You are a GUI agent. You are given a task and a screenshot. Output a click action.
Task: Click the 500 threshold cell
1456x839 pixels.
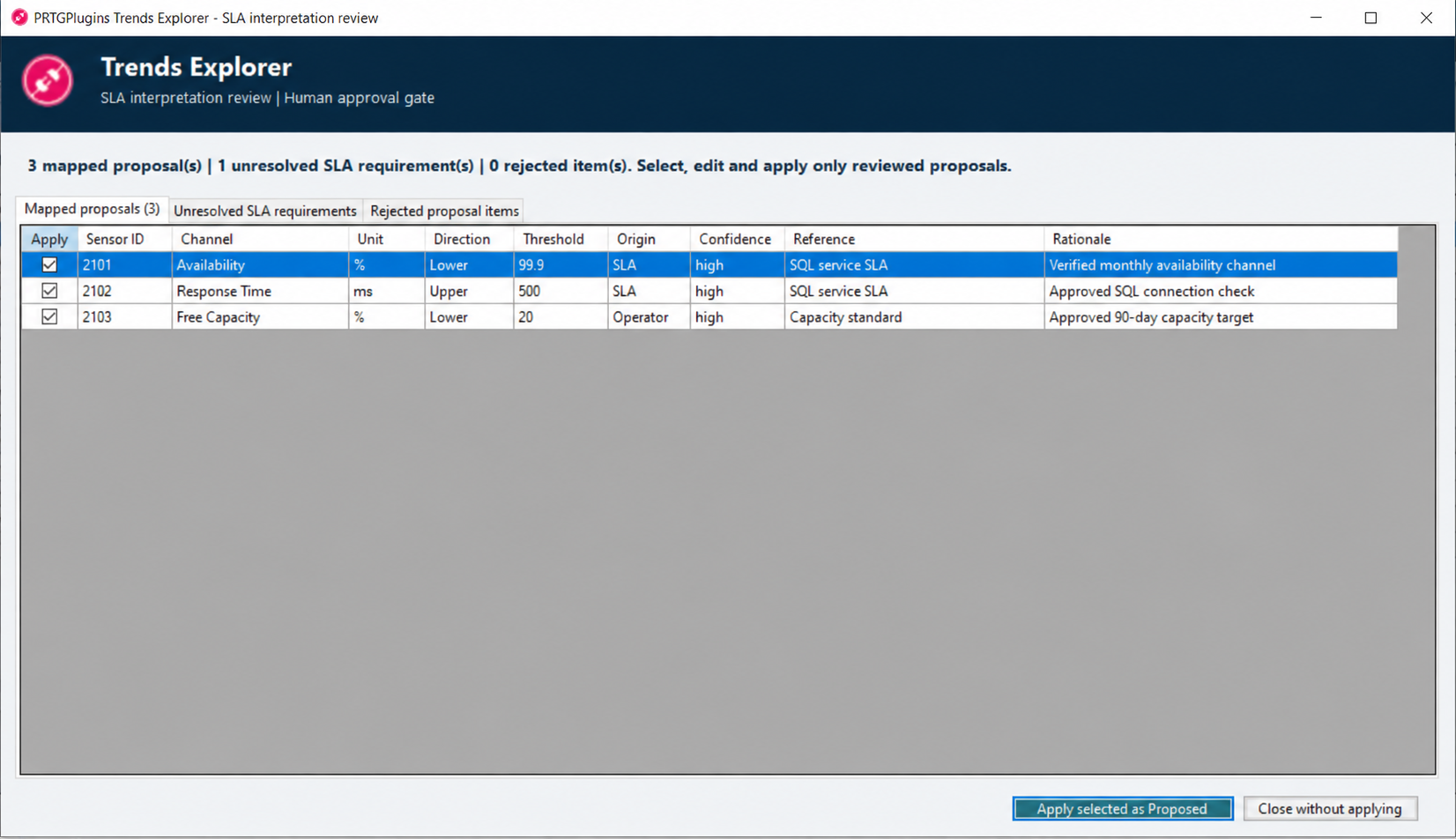(561, 291)
